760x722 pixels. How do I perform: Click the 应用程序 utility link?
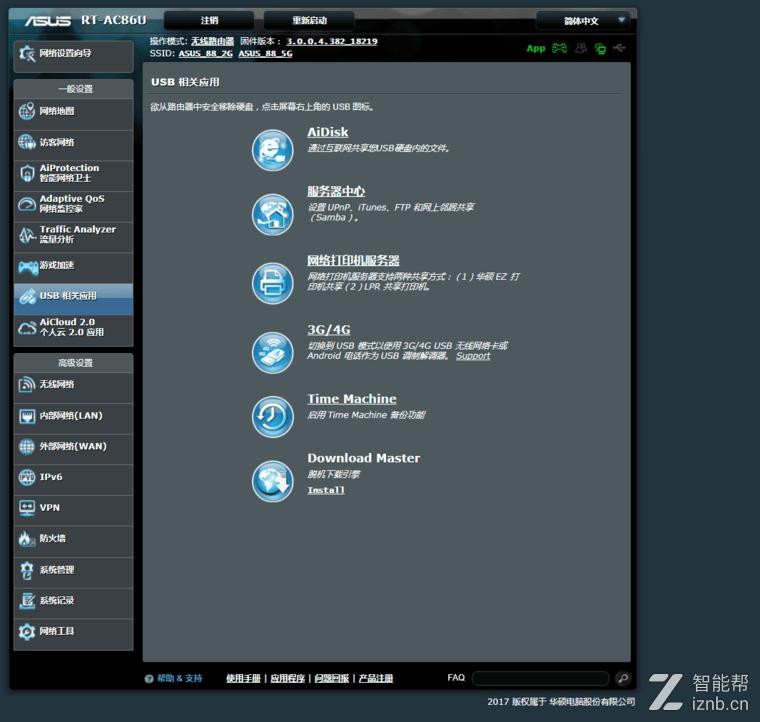[x=287, y=679]
